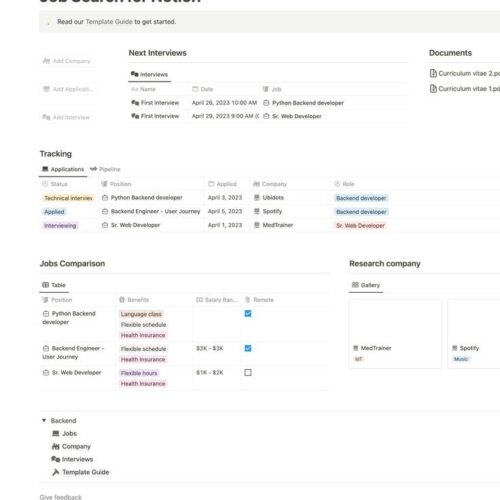
Task: Select the Gallery tab in Research company
Action: pos(366,285)
